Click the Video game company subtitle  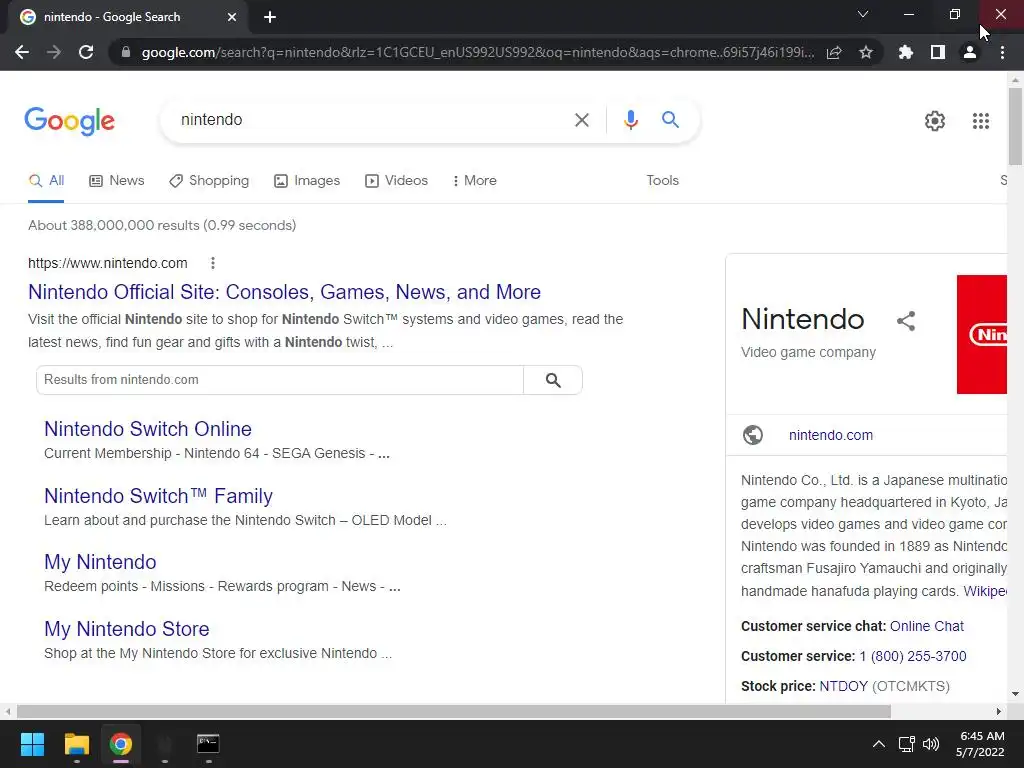point(808,352)
